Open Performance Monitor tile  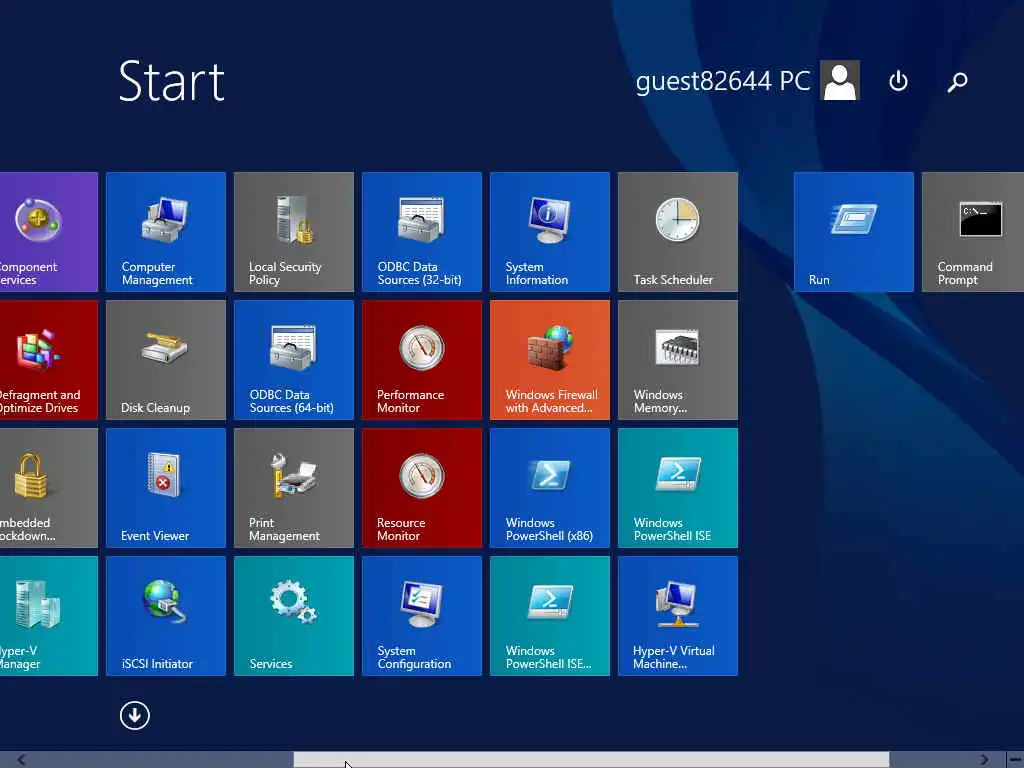coord(422,360)
